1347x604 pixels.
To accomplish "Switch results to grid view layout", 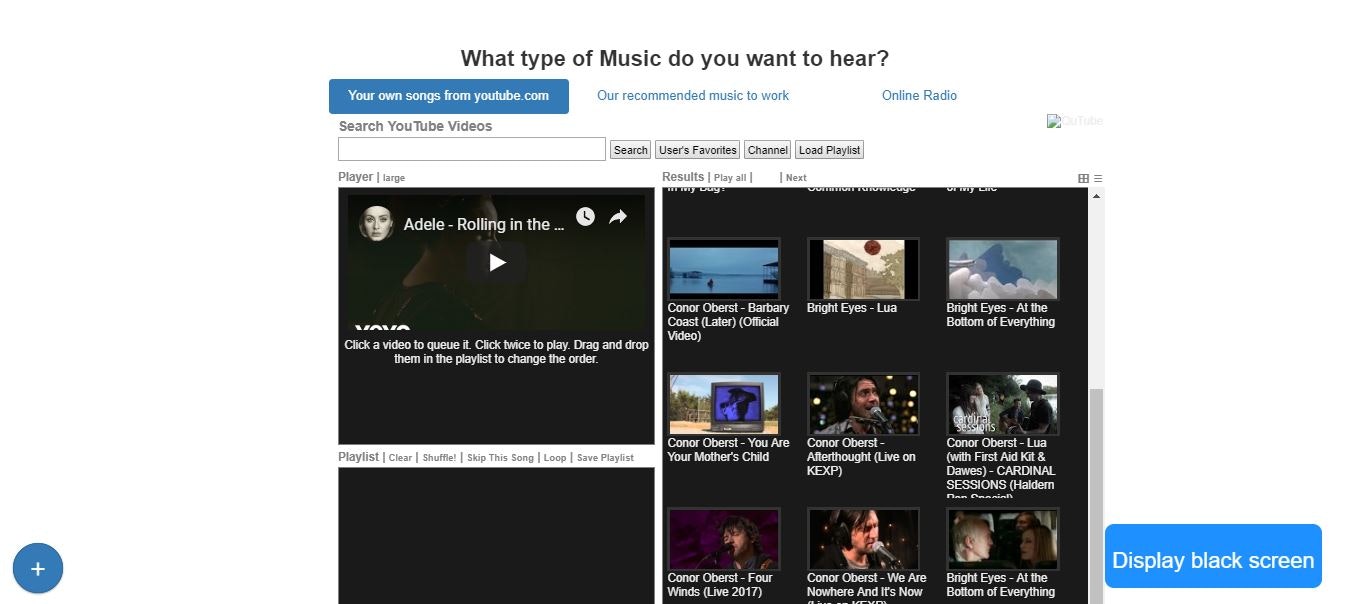I will pyautogui.click(x=1083, y=177).
